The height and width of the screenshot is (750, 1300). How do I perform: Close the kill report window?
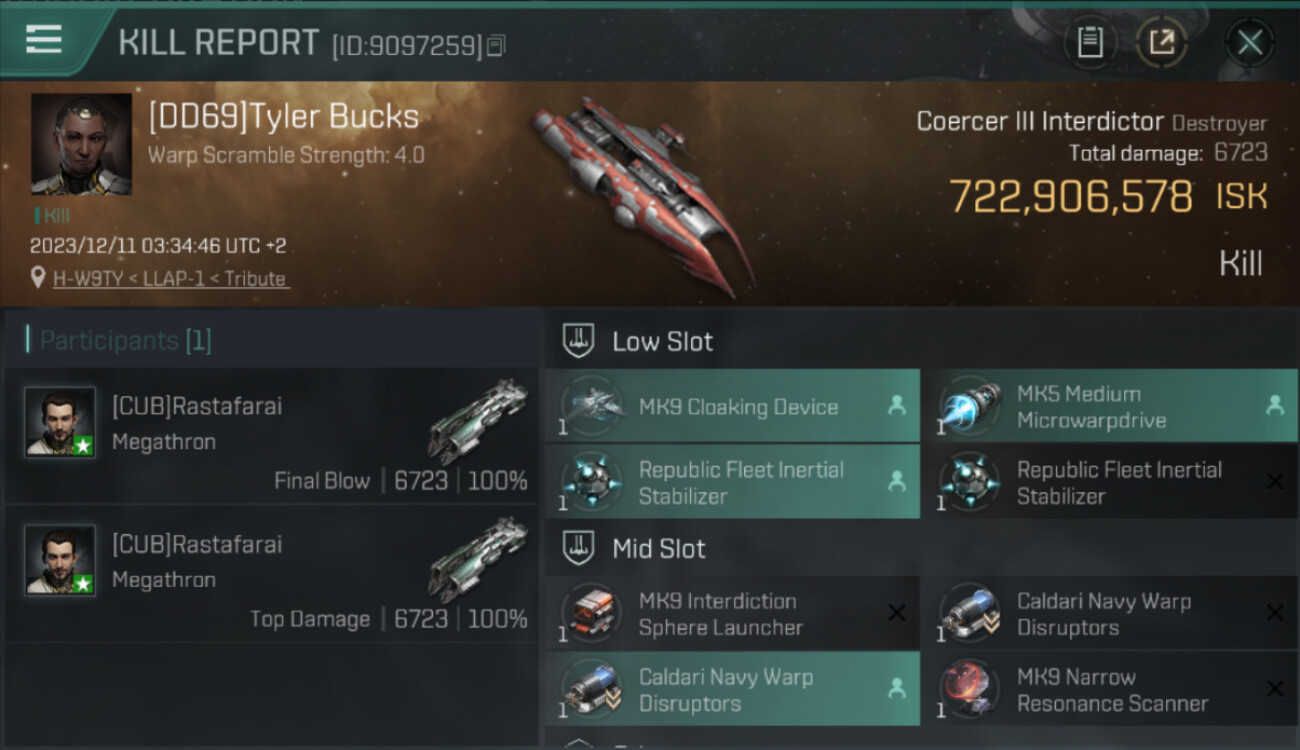[x=1249, y=43]
